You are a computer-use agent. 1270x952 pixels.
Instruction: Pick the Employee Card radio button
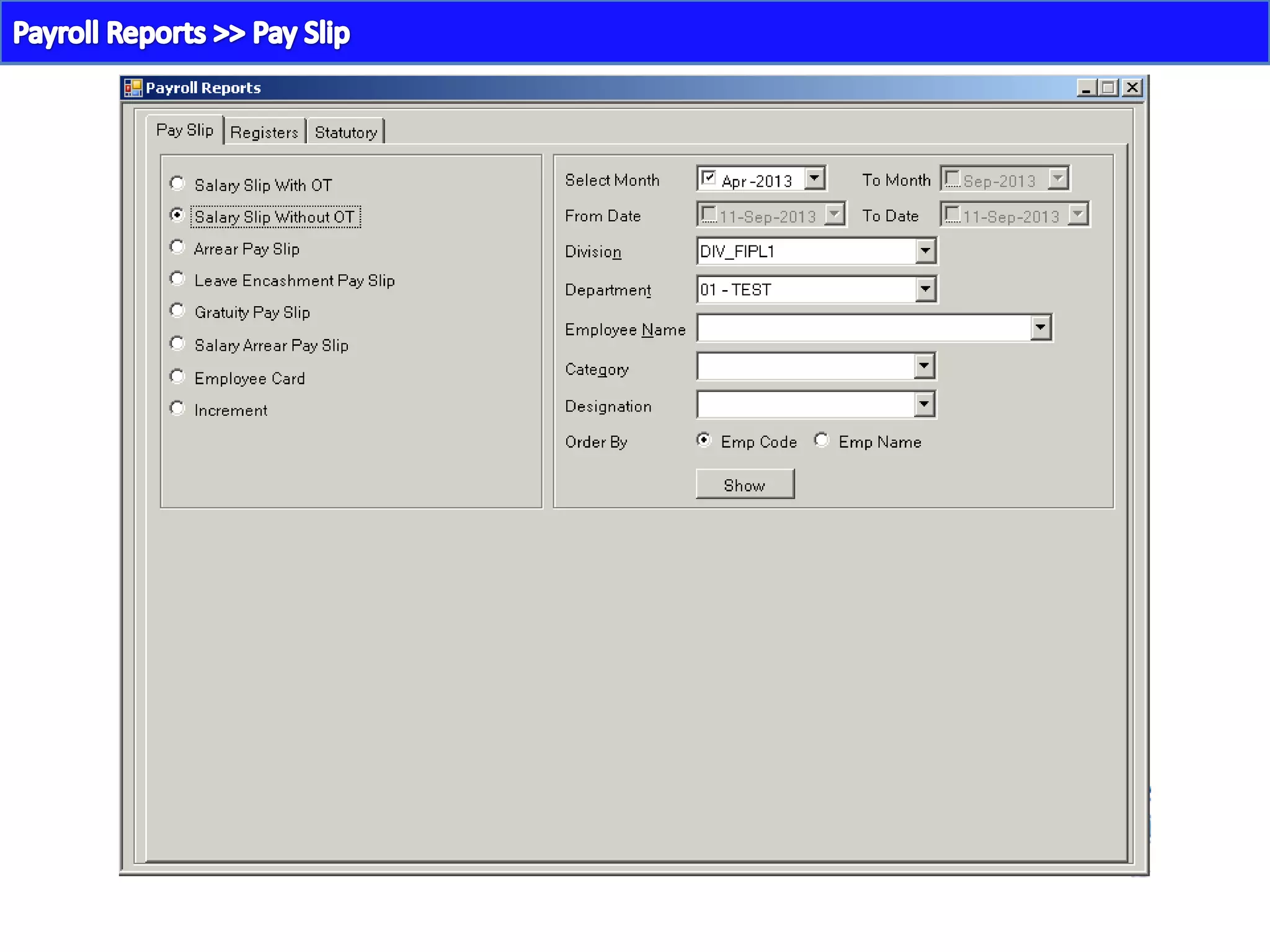[177, 377]
